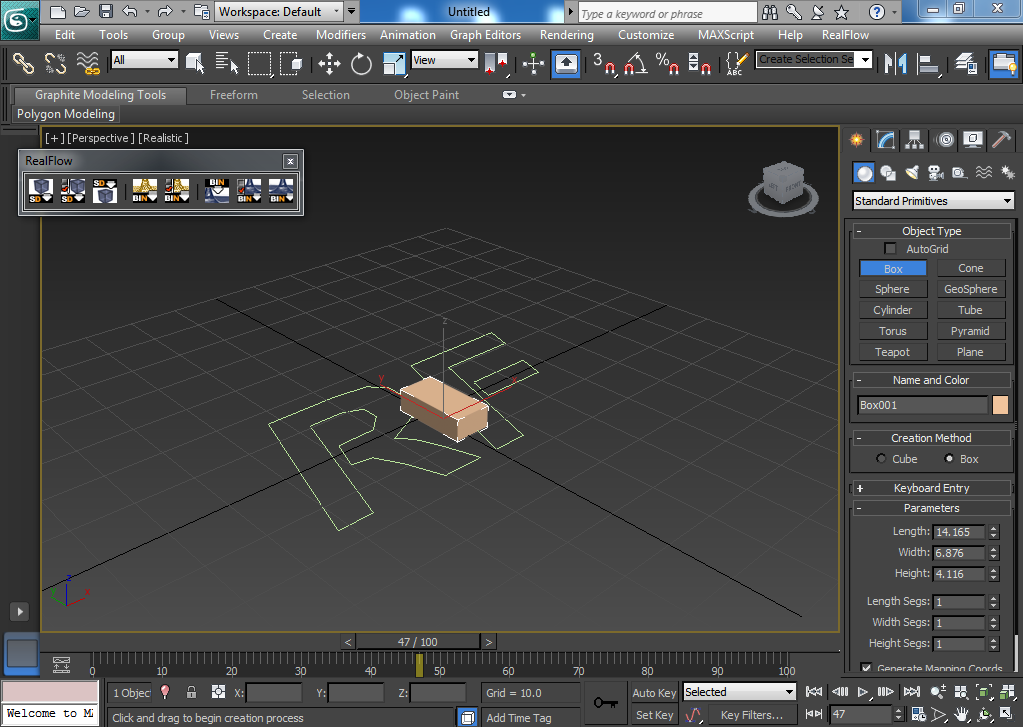Click the Pyramid primitive button
This screenshot has width=1023, height=727.
click(970, 331)
